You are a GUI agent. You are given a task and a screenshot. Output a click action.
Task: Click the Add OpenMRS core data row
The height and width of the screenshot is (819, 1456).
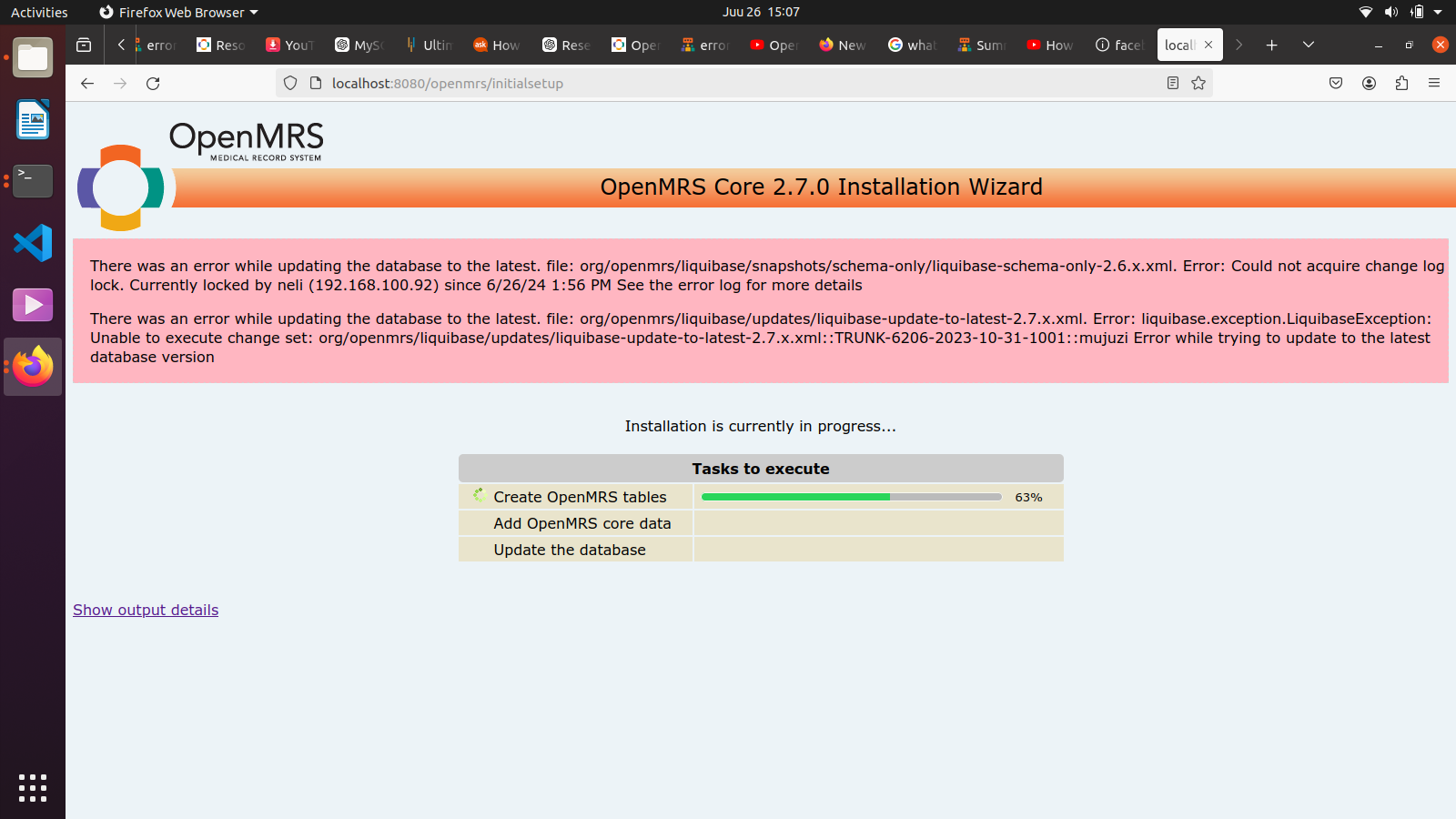click(761, 523)
